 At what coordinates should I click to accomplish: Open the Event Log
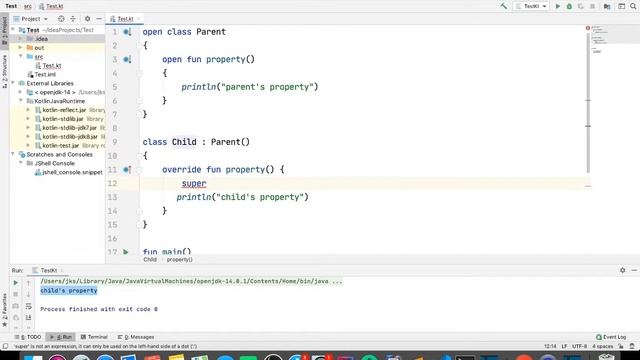pyautogui.click(x=611, y=337)
